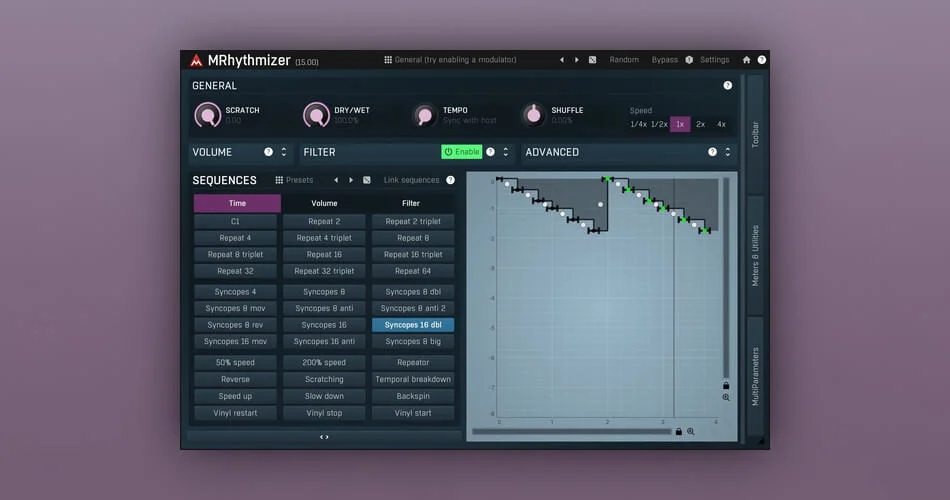
Task: Select the 2x speed option
Action: 700,124
